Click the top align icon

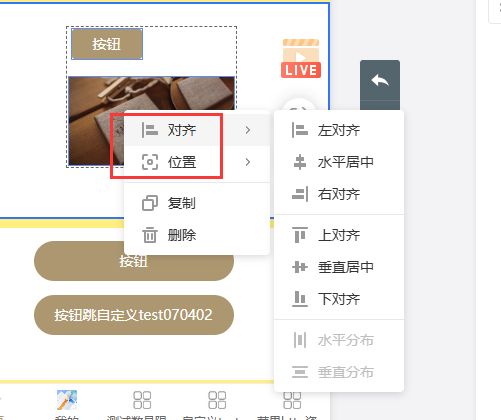299,235
